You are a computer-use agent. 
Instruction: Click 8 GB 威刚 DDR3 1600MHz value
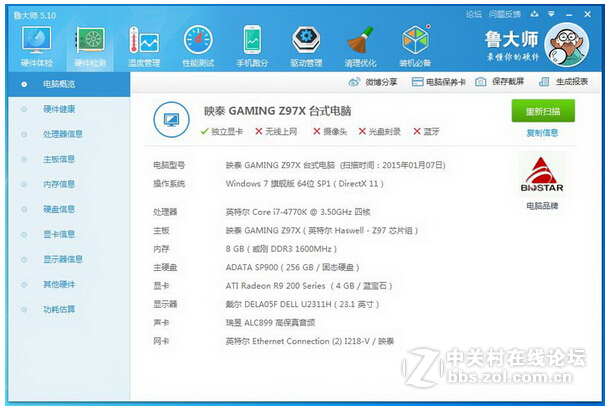pos(281,249)
